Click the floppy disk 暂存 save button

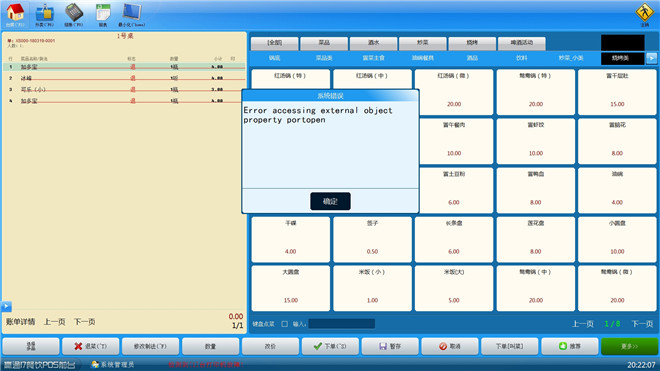point(390,346)
